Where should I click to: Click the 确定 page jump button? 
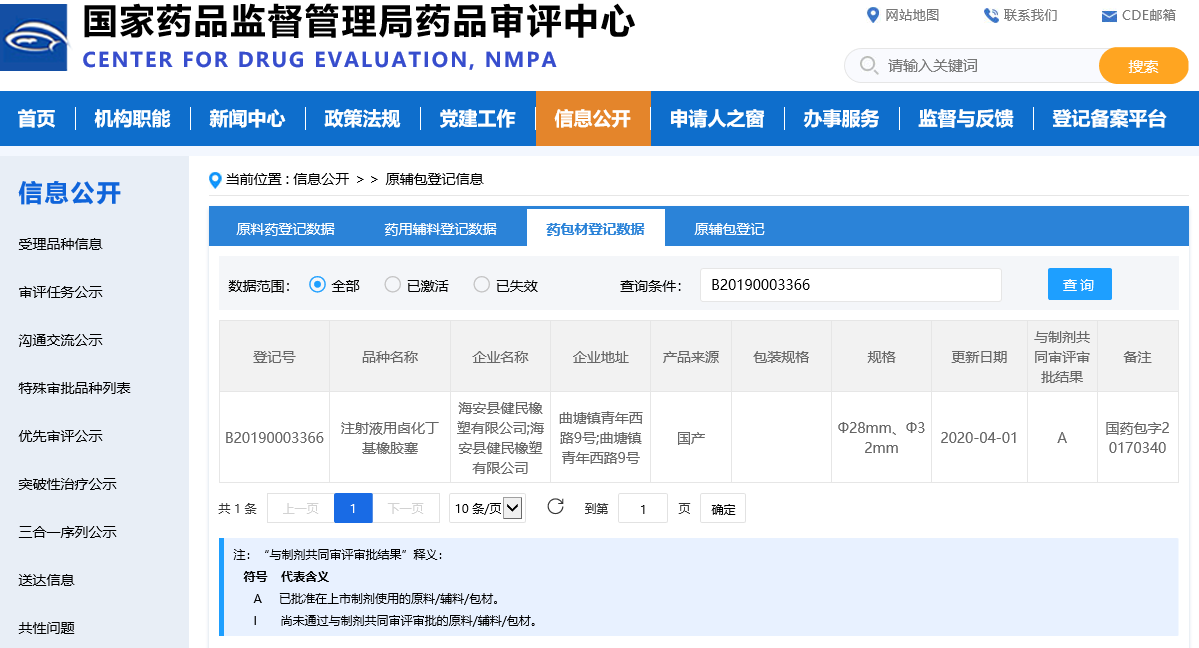(x=722, y=509)
